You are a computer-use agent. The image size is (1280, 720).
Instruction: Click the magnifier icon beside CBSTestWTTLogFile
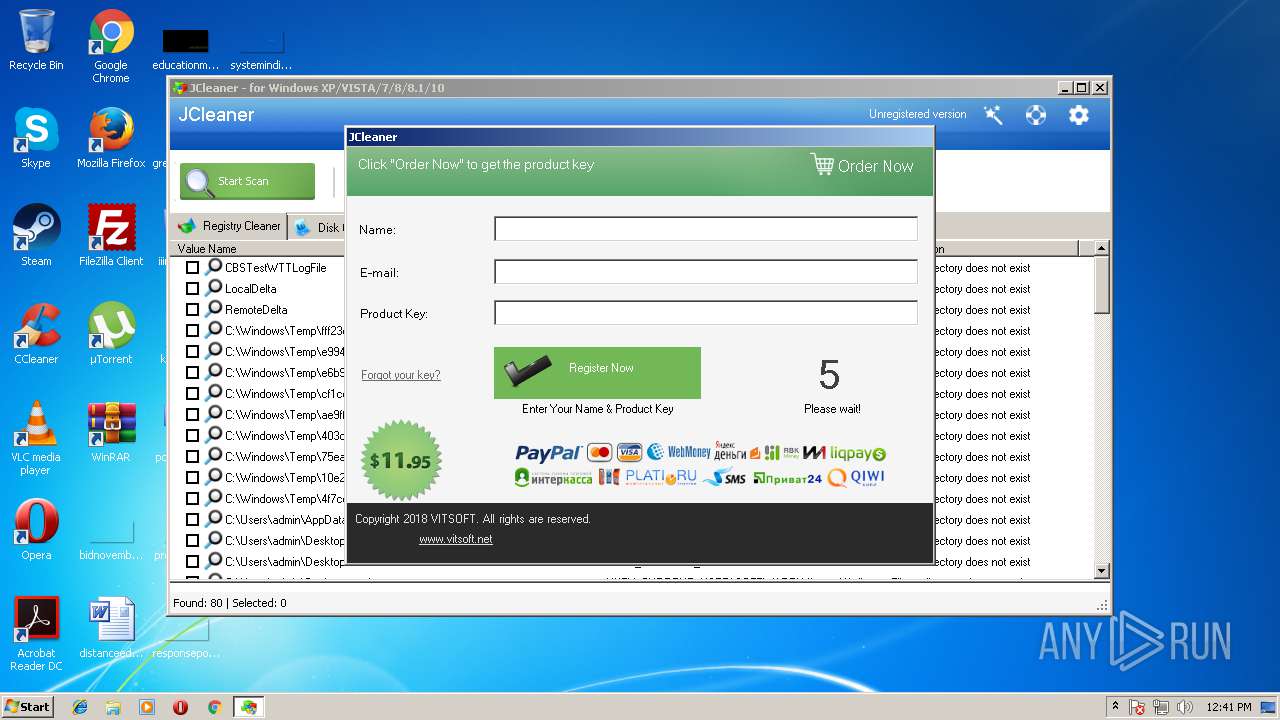click(x=214, y=267)
